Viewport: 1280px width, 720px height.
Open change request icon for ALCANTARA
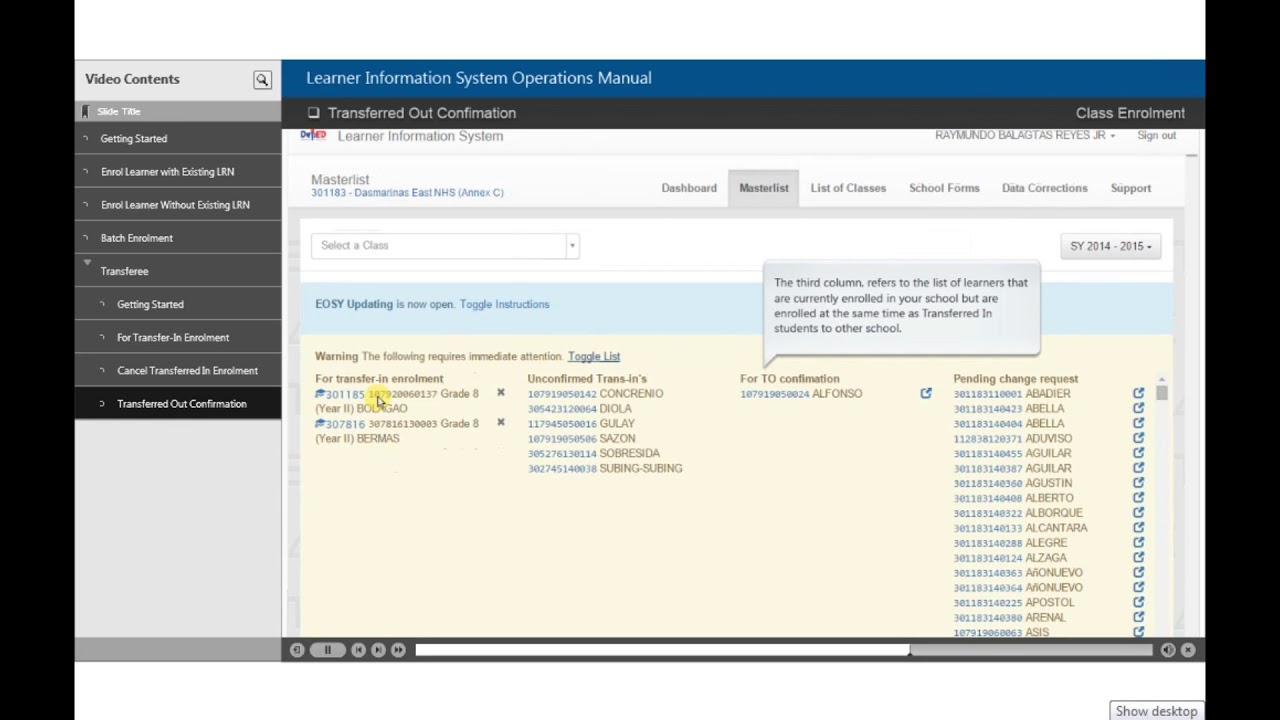1138,528
